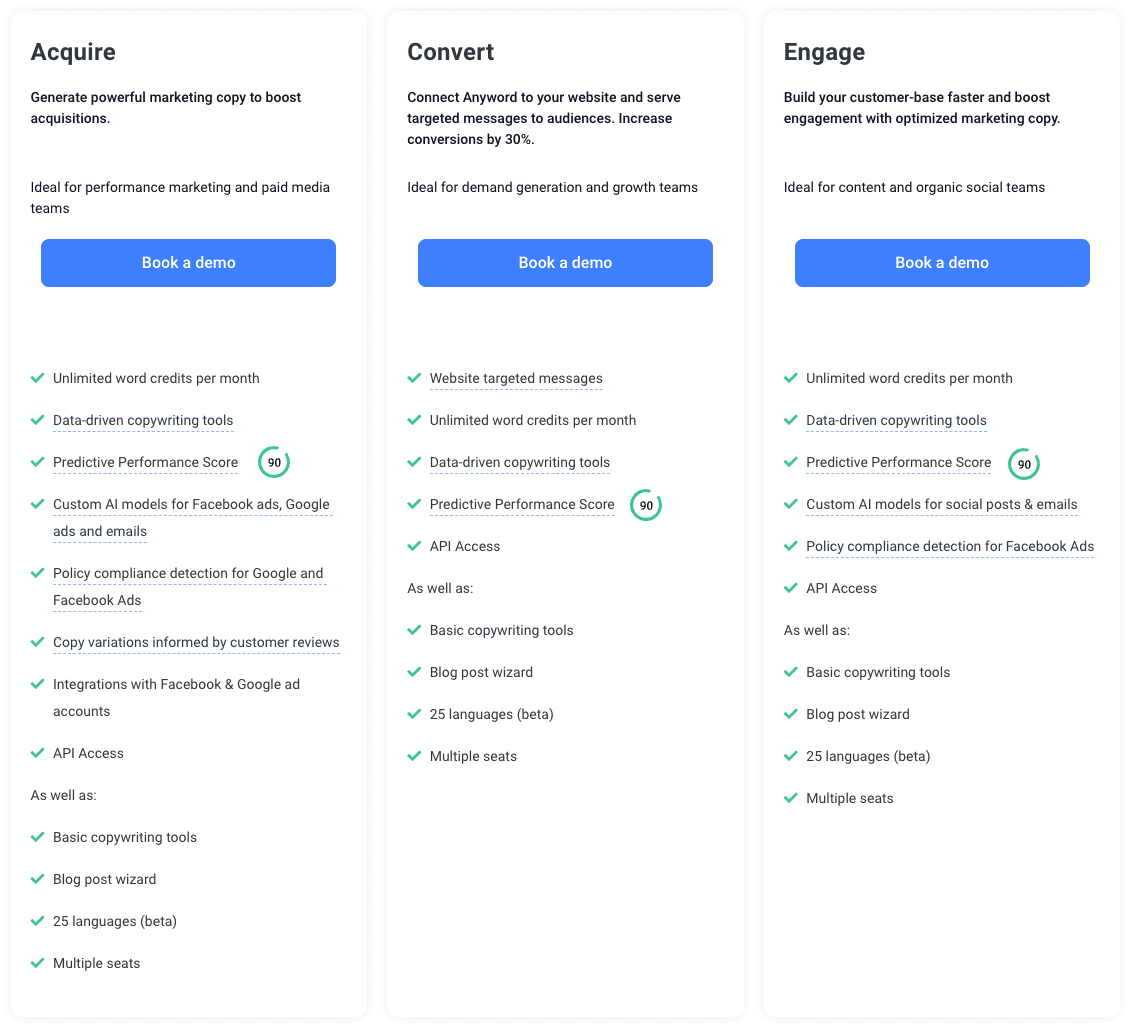Click the 90 score badge in Engage column
This screenshot has height=1030, width=1130.
1023,464
